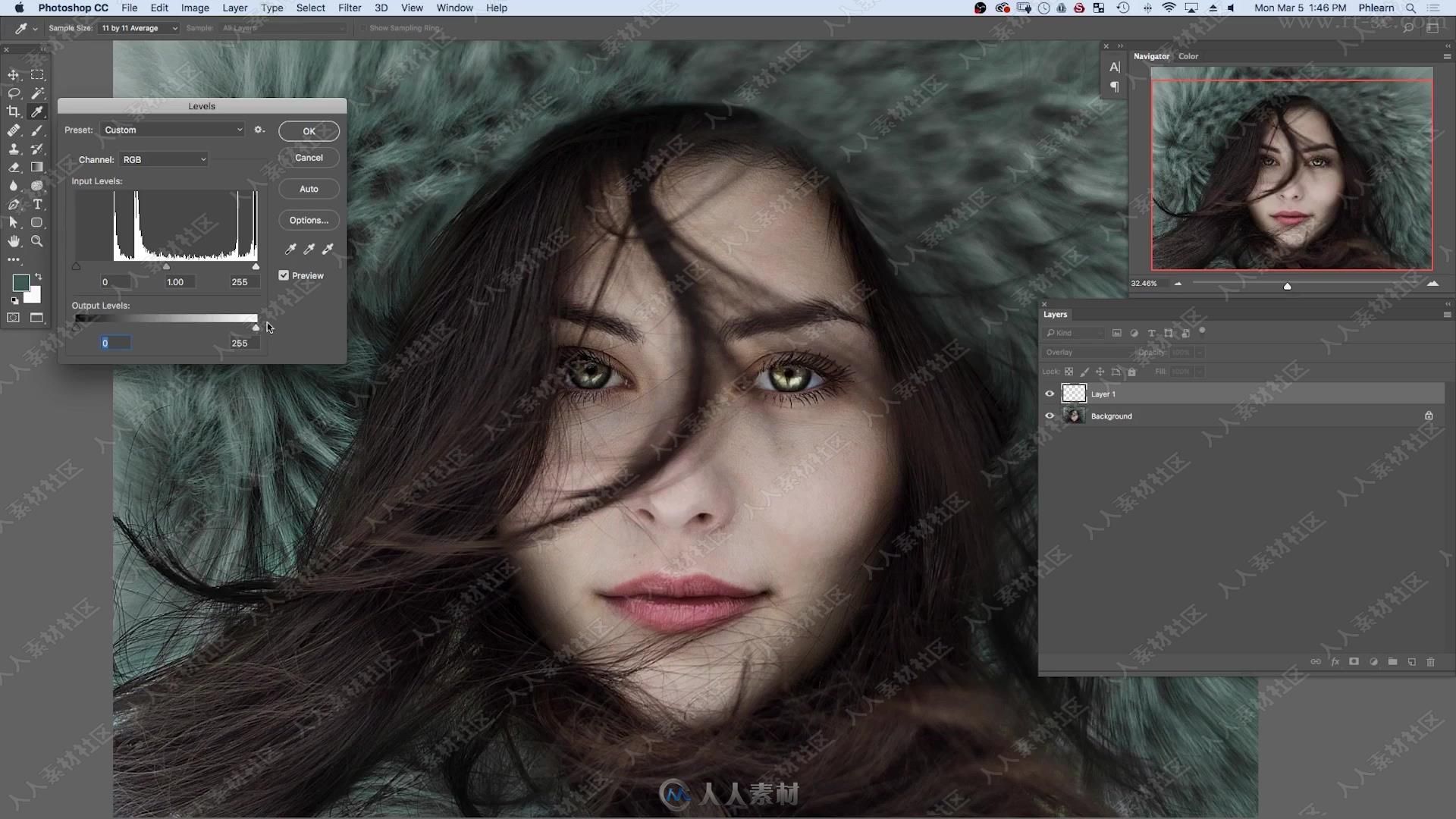Select the Zoom tool
The width and height of the screenshot is (1456, 819).
point(36,241)
